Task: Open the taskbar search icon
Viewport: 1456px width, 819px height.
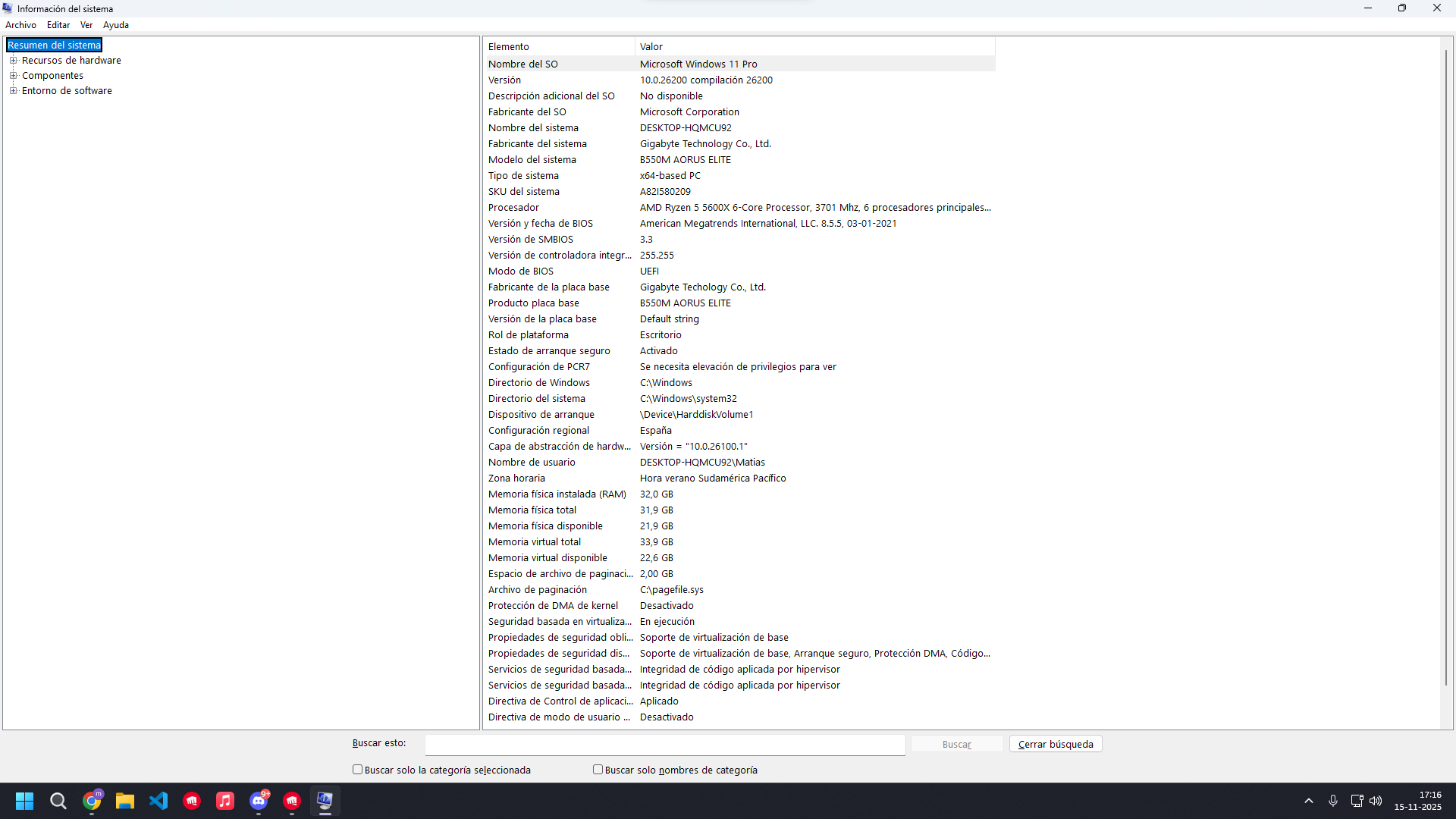Action: 58,801
